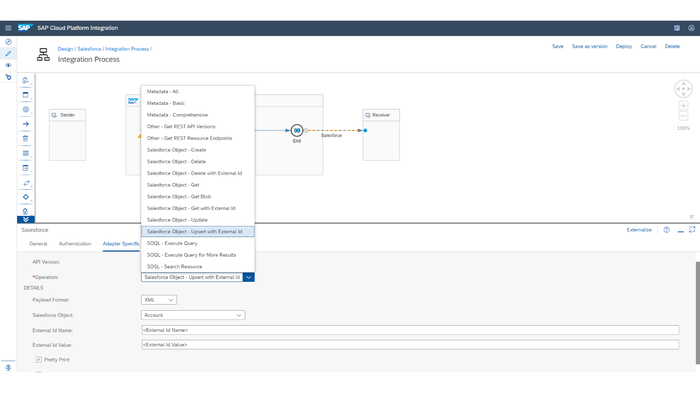Screen dimensions: 700x393
Task: Expand palette with the double chevron
Action: 26,219
